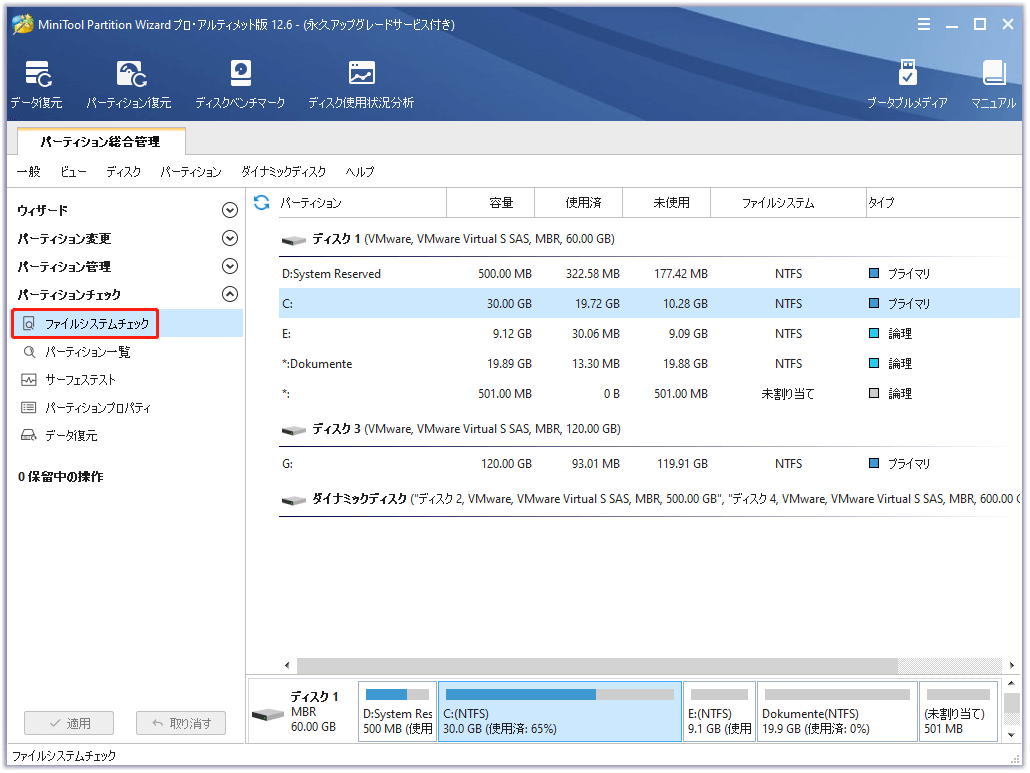
Task: Open the パーティション menu
Action: point(191,171)
